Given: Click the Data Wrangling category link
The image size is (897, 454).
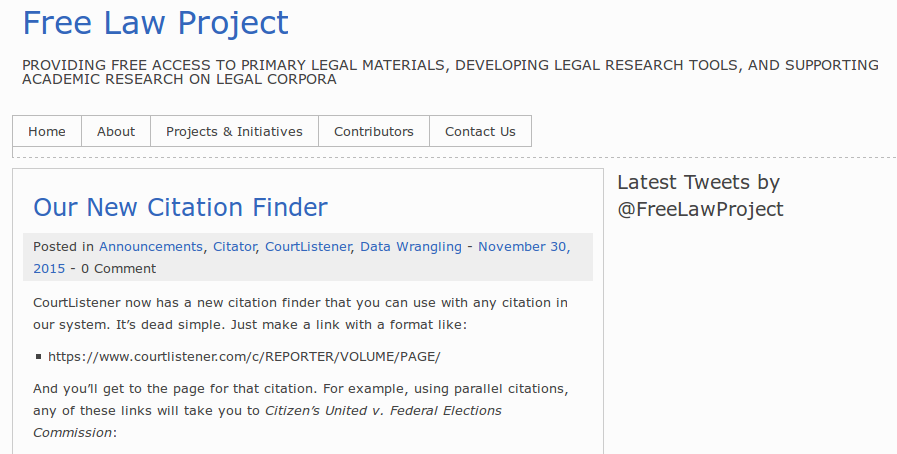Looking at the screenshot, I should [411, 247].
